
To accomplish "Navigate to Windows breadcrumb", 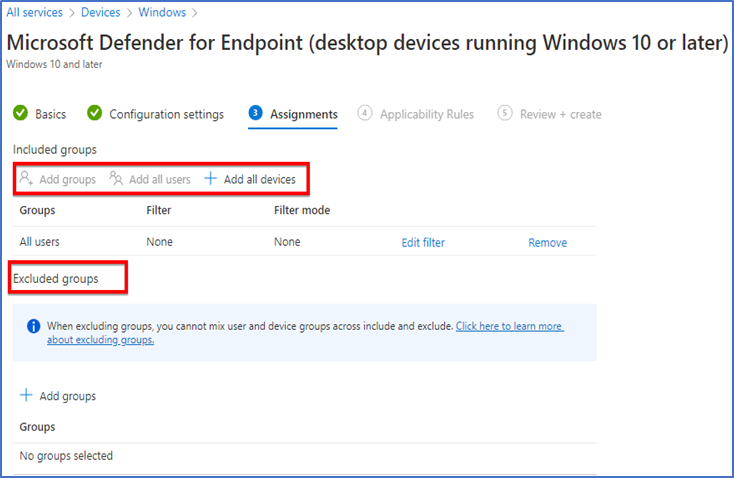I will coord(162,13).
